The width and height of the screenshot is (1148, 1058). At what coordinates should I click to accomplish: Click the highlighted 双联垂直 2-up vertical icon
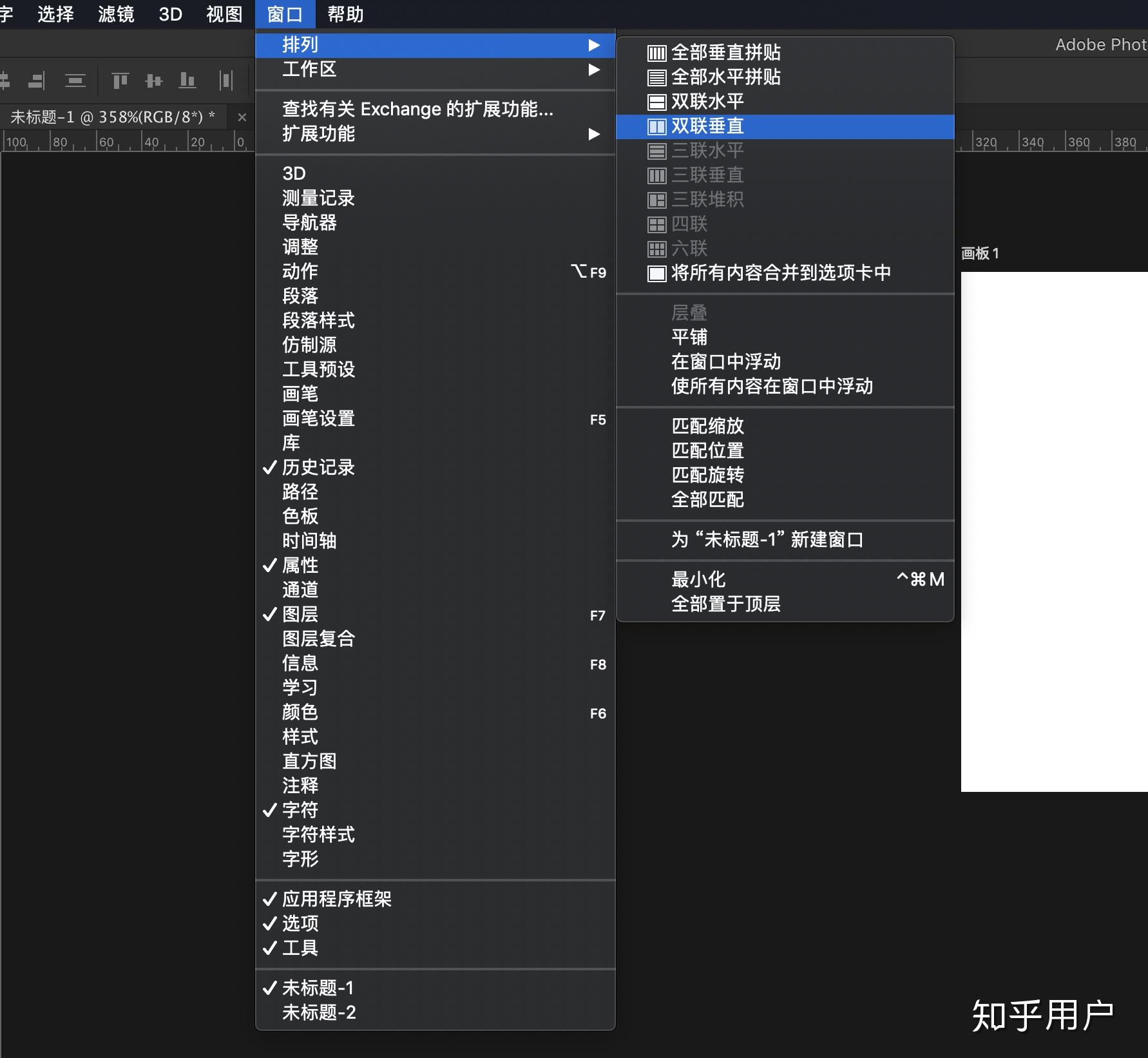pyautogui.click(x=656, y=126)
